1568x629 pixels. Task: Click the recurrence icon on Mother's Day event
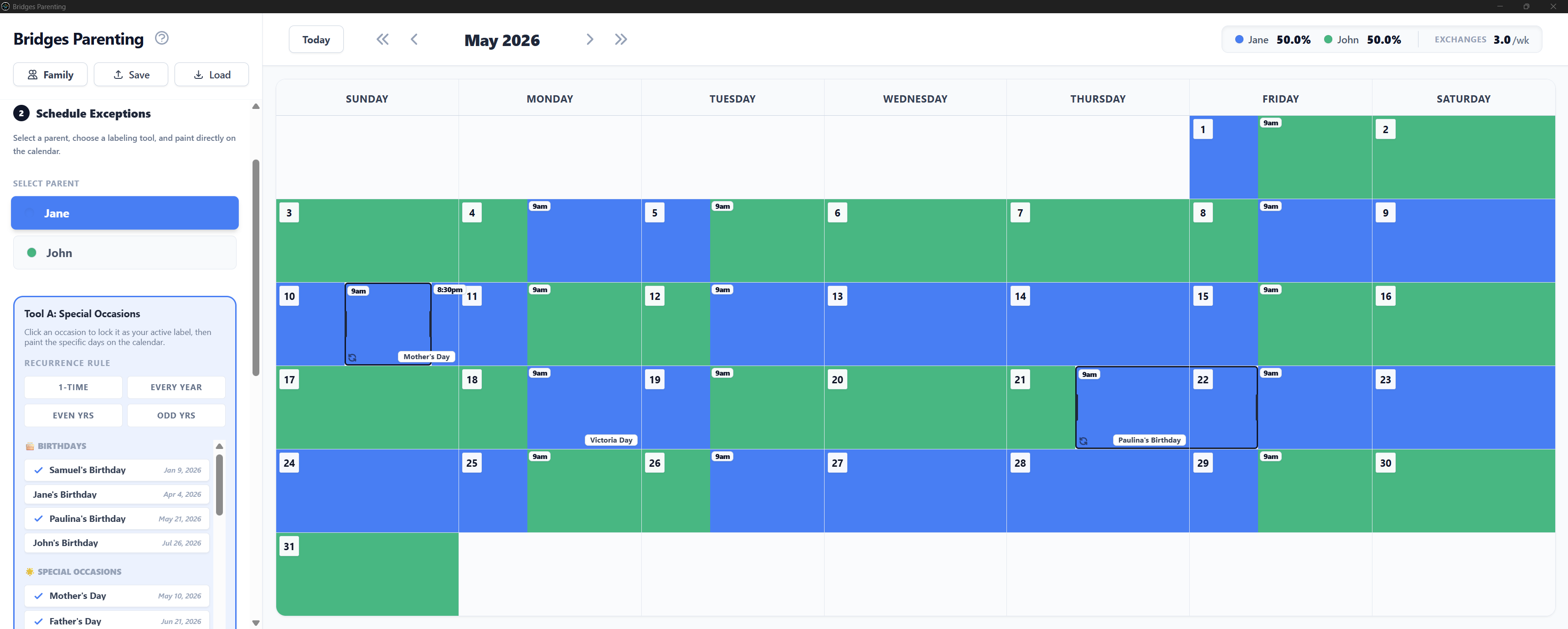[353, 357]
